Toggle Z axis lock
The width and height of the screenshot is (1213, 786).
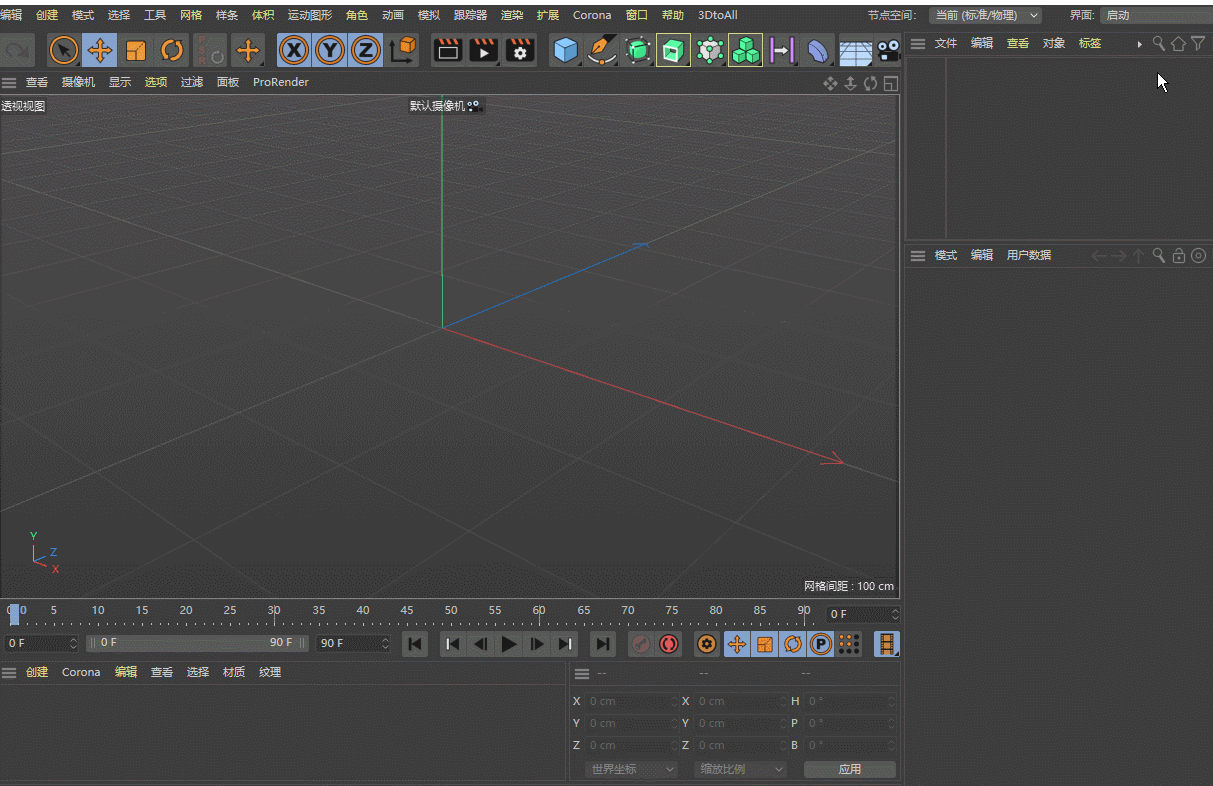pyautogui.click(x=366, y=50)
